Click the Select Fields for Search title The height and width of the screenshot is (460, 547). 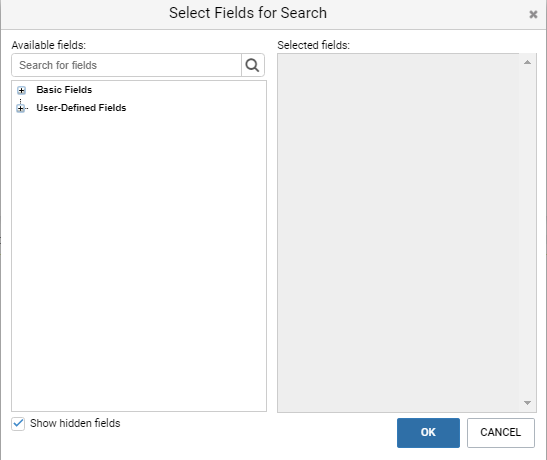pos(248,13)
